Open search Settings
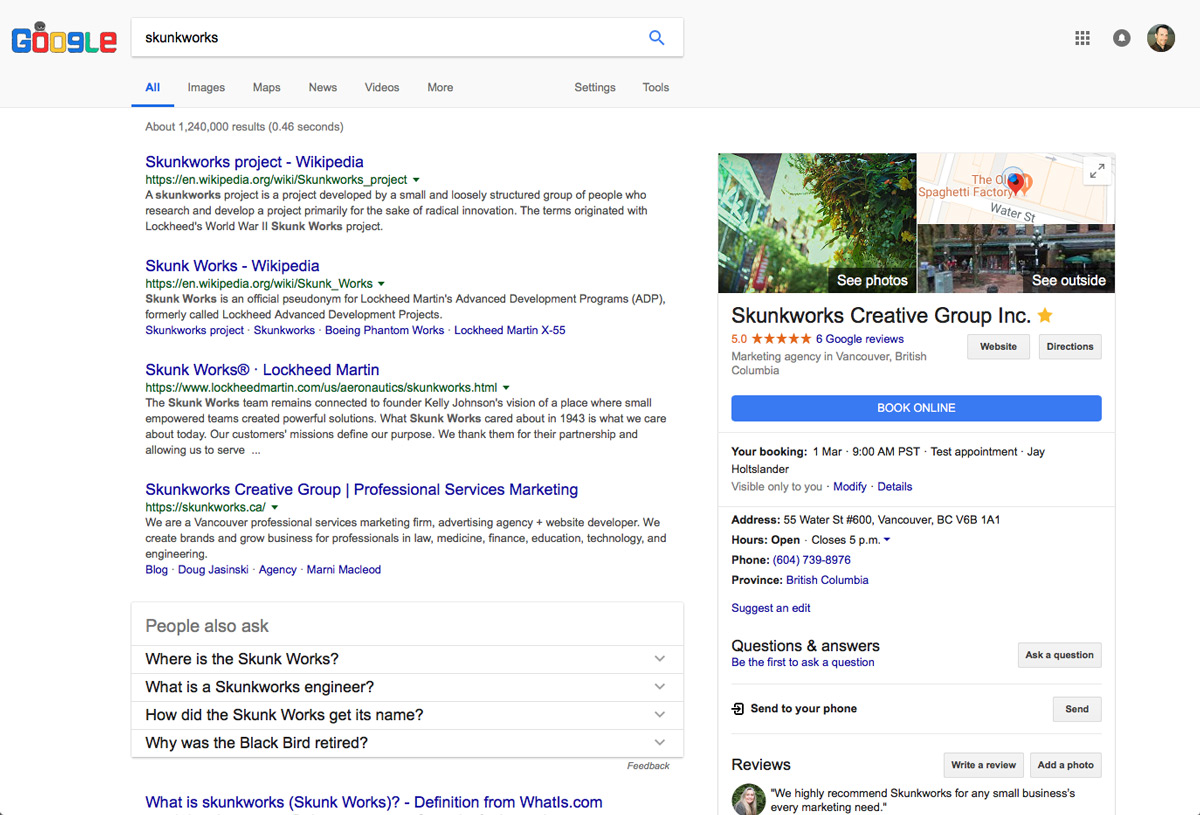Viewport: 1200px width, 815px height. coord(595,88)
